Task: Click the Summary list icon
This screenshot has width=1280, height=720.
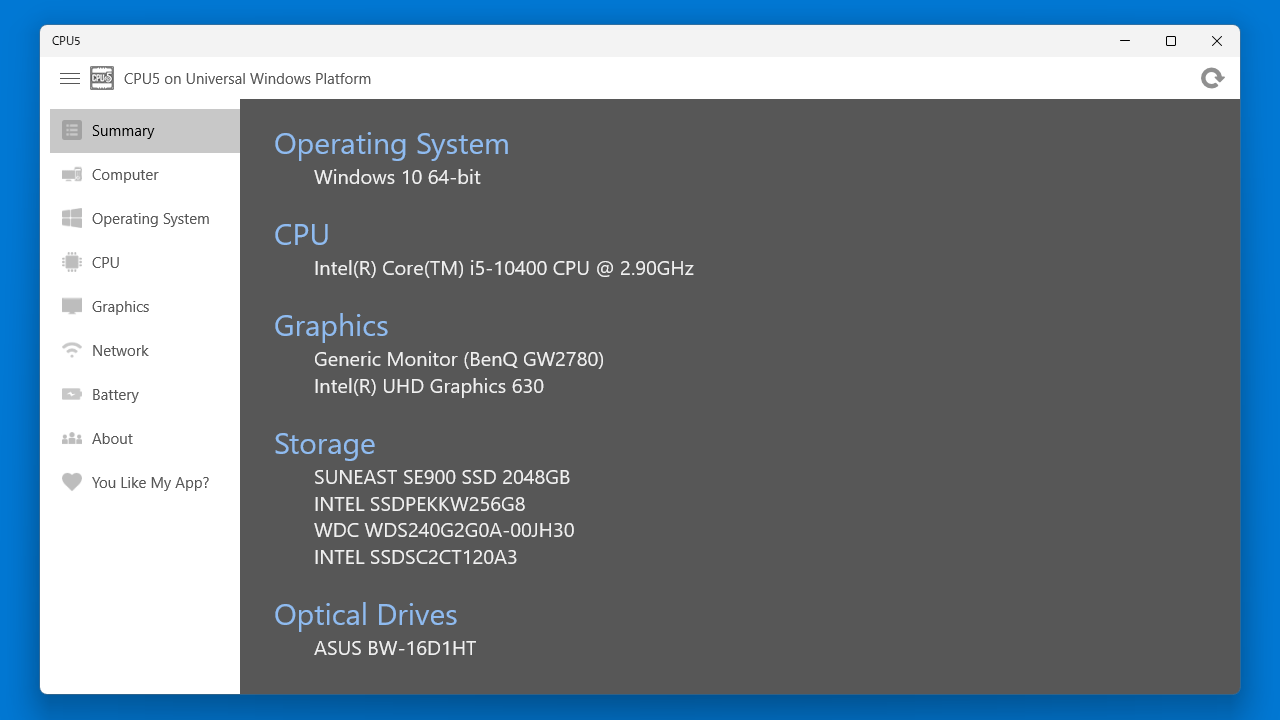Action: pyautogui.click(x=71, y=130)
